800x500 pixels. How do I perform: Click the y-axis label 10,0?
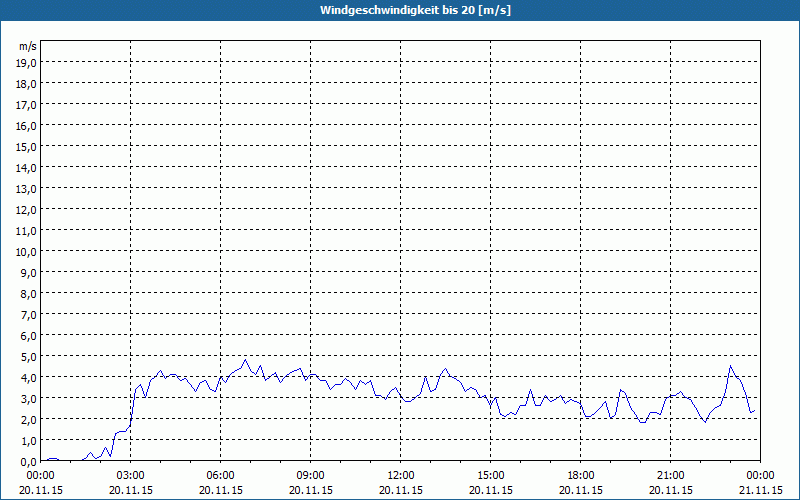28,252
